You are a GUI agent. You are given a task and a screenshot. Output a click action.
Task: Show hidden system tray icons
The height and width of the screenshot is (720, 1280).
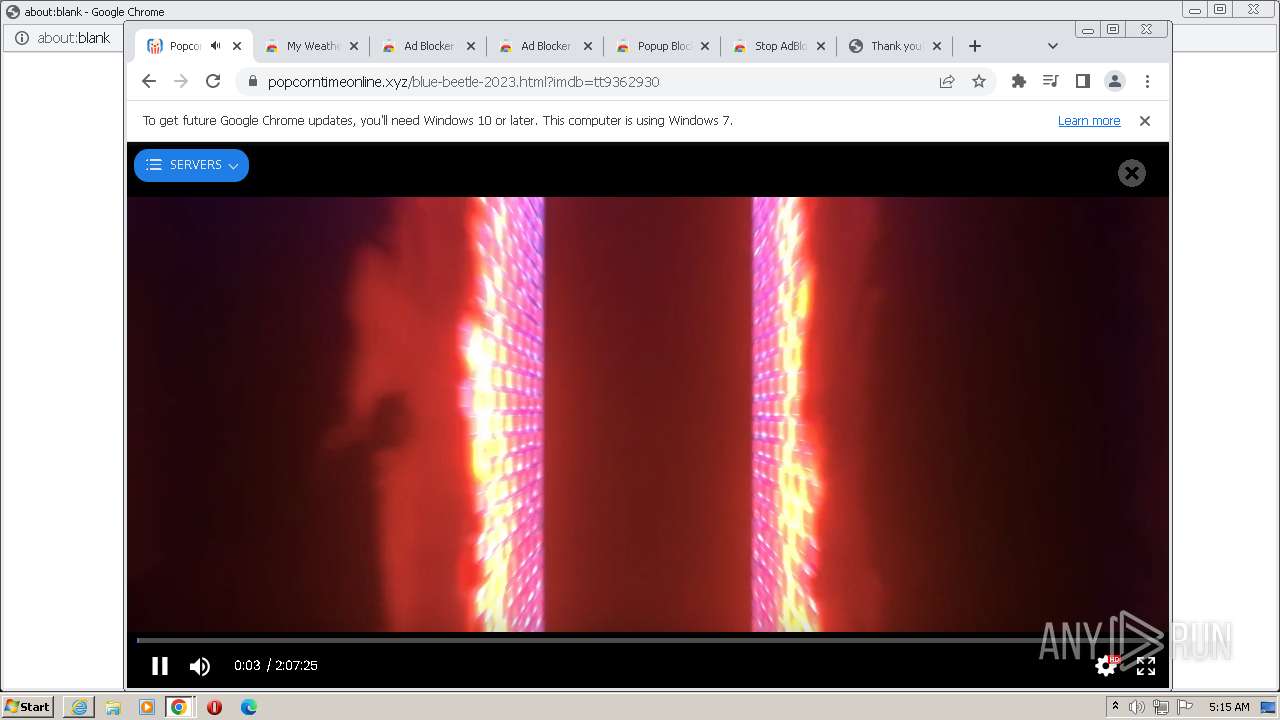point(1115,707)
